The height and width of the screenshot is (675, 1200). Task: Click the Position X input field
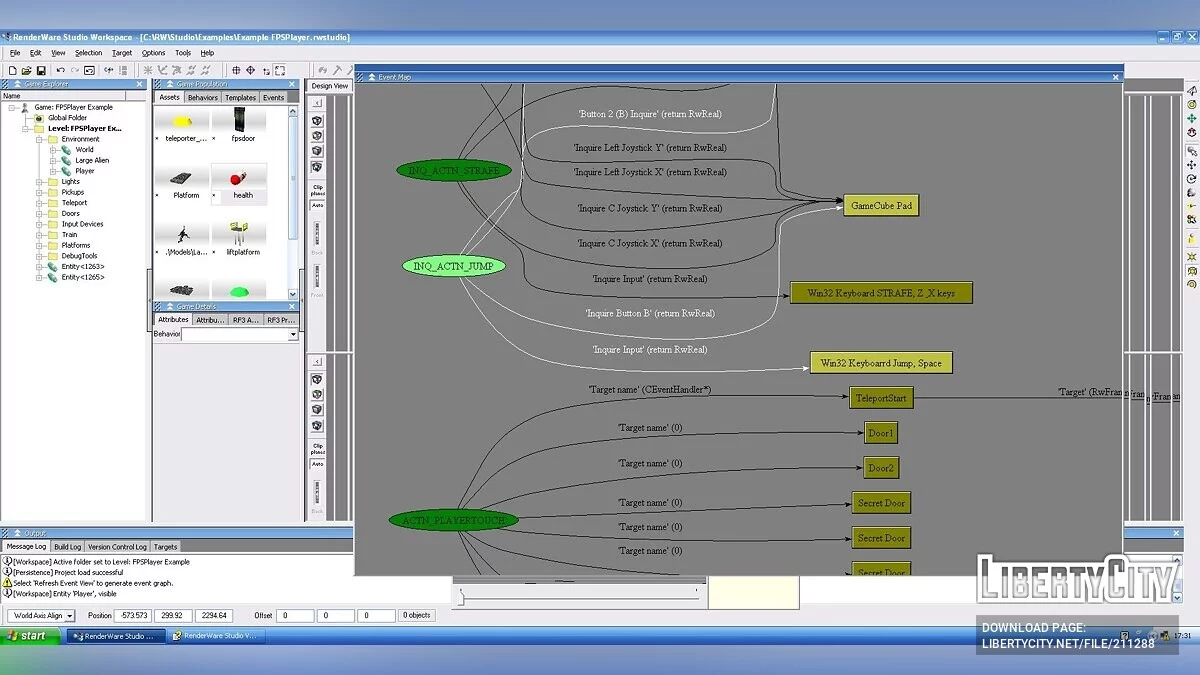tap(132, 615)
